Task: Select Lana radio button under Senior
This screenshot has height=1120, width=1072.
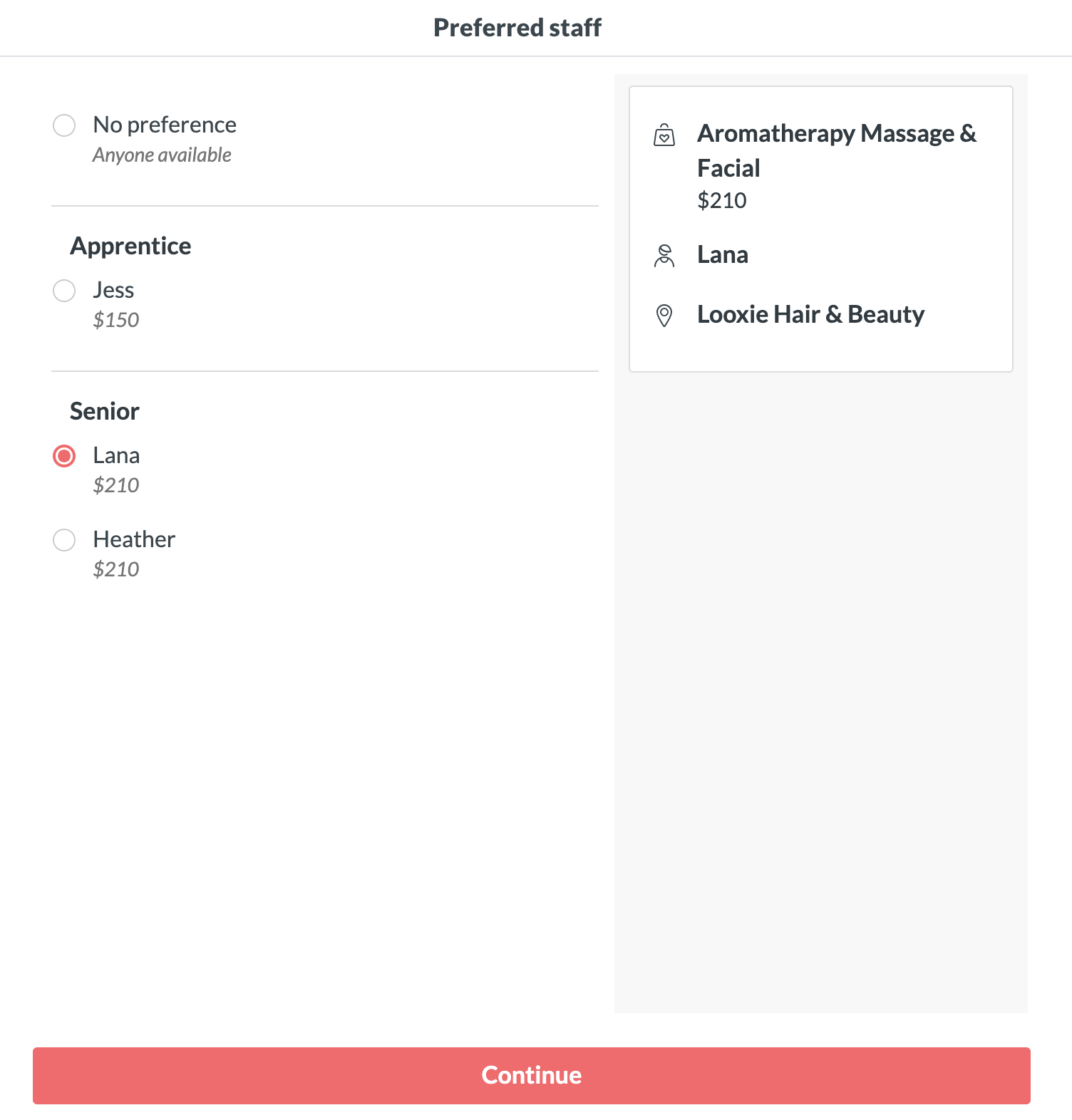Action: pyautogui.click(x=64, y=456)
